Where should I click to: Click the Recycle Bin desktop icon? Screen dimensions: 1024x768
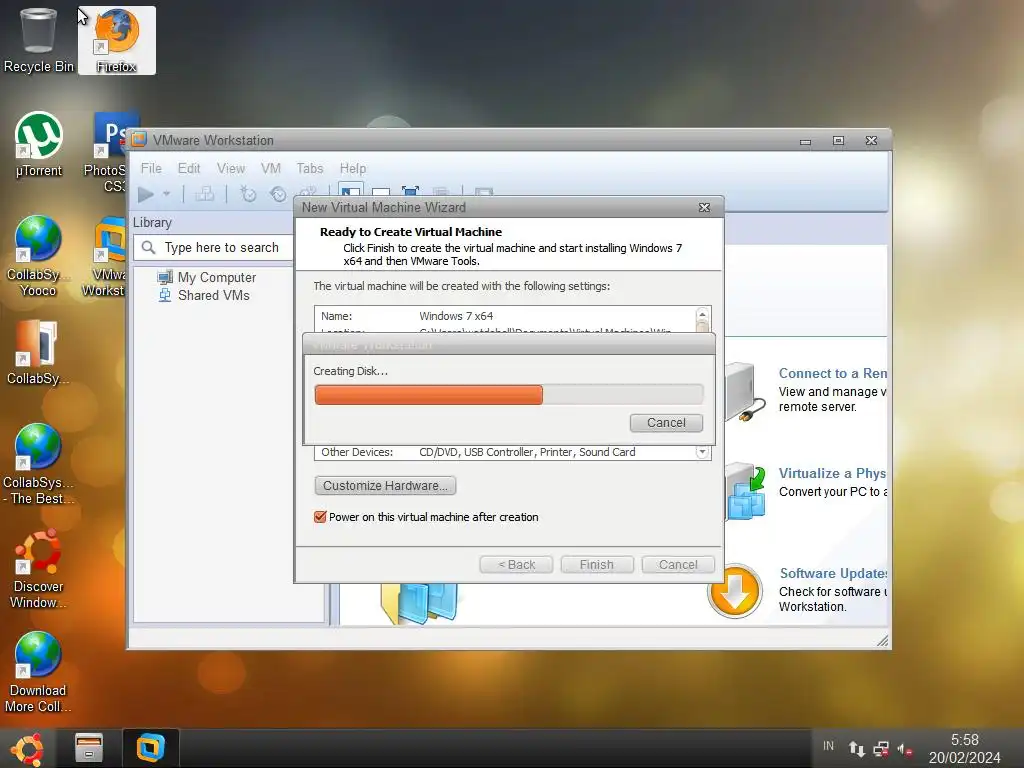point(39,40)
